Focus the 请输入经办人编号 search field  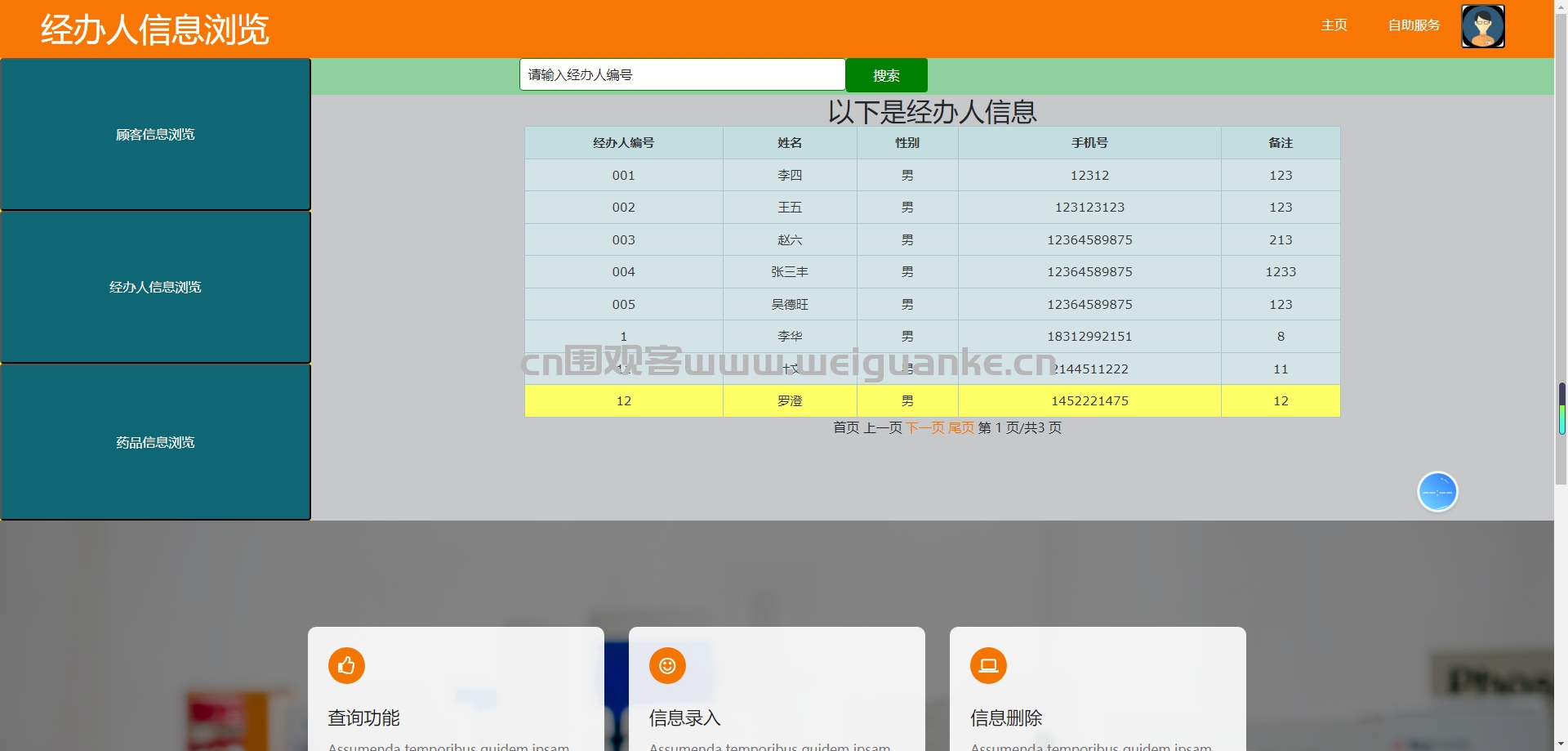tap(682, 74)
